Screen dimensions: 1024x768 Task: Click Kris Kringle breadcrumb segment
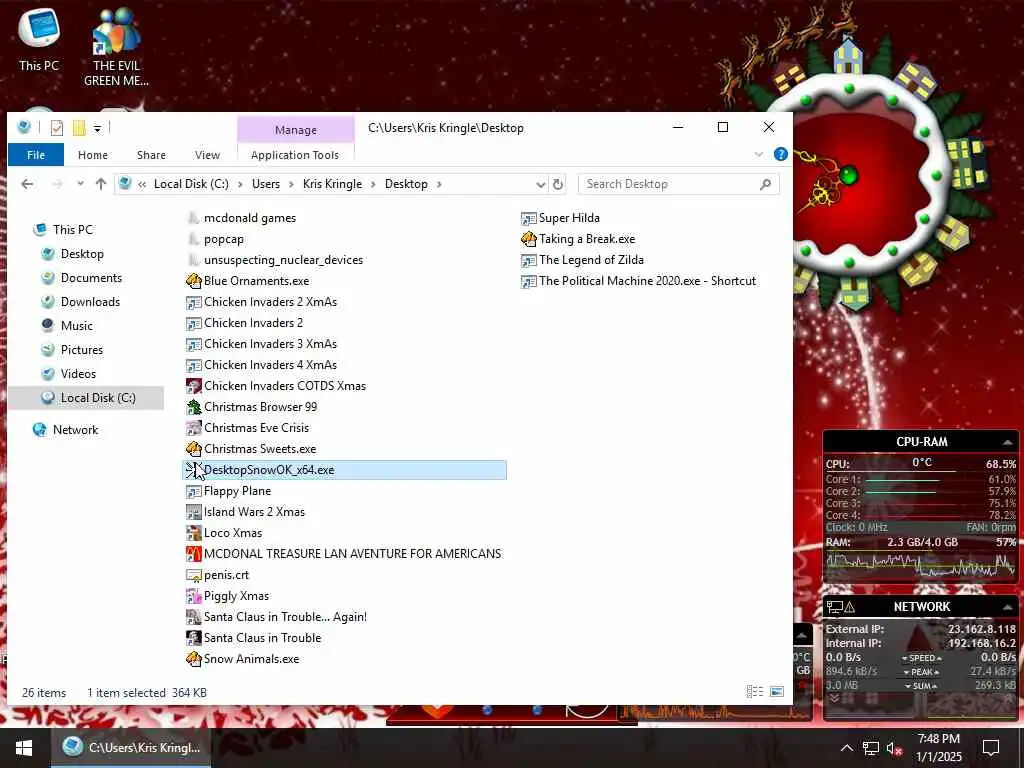tap(332, 184)
